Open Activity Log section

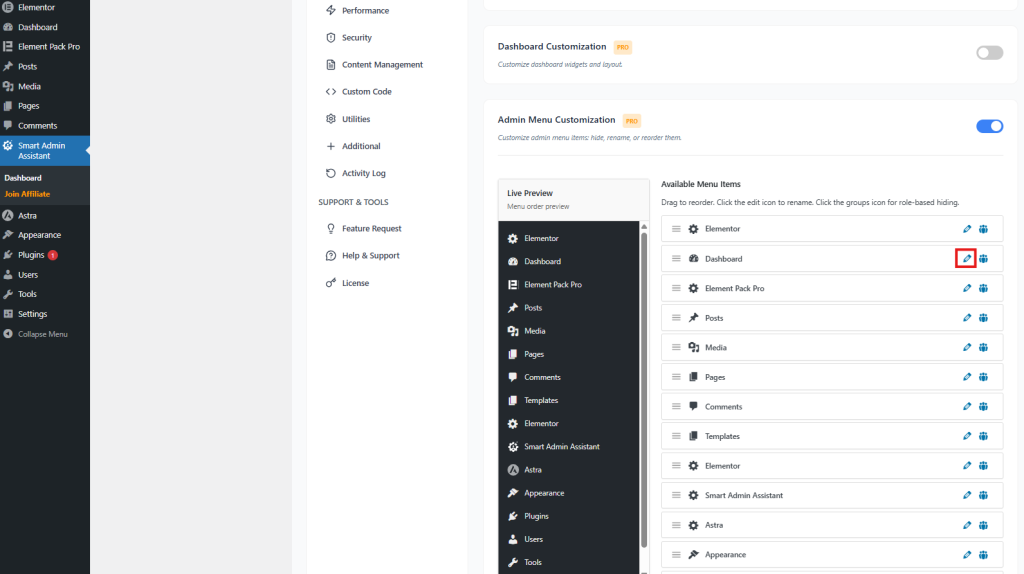pos(356,173)
